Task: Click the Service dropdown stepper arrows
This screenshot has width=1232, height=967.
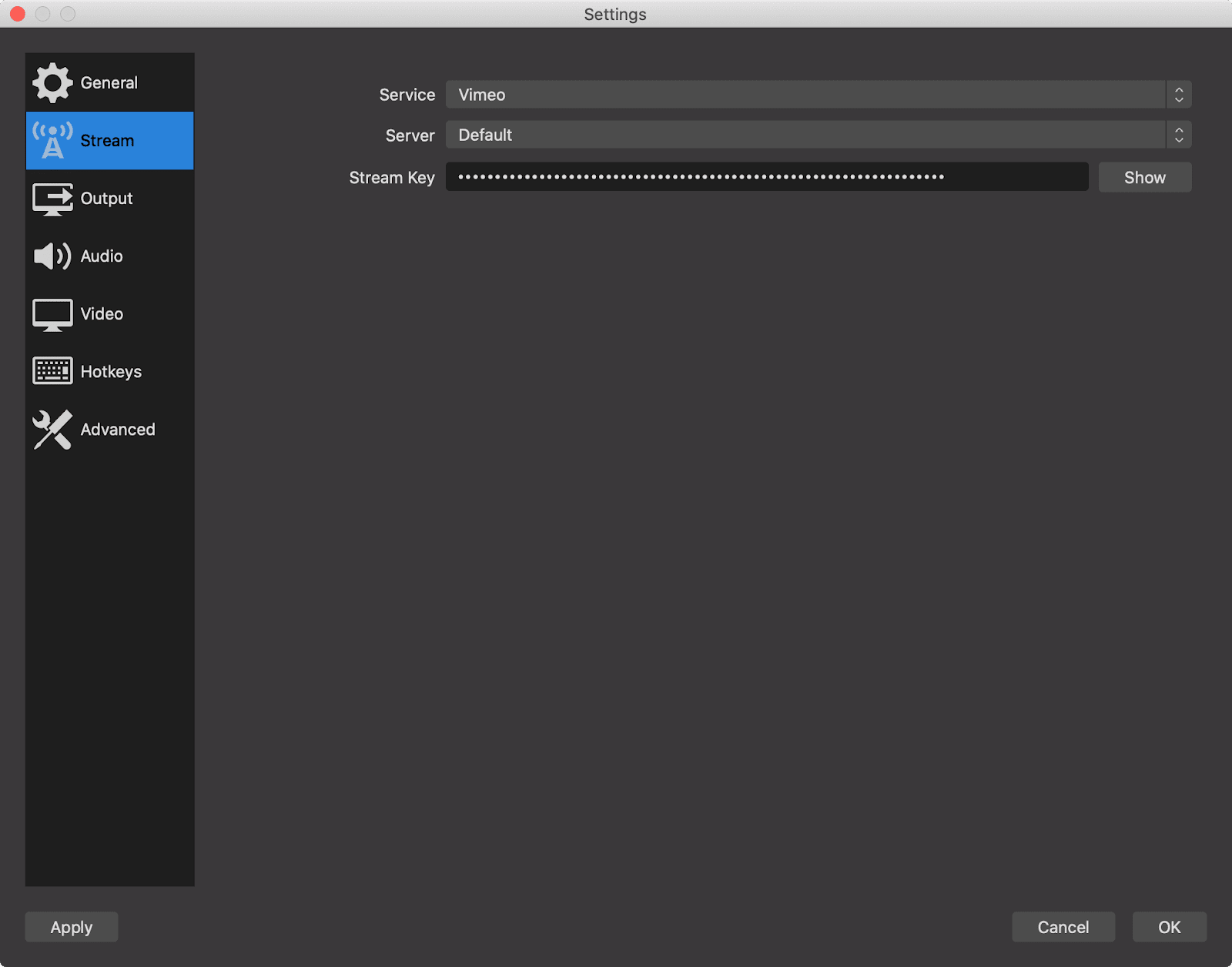Action: point(1179,95)
